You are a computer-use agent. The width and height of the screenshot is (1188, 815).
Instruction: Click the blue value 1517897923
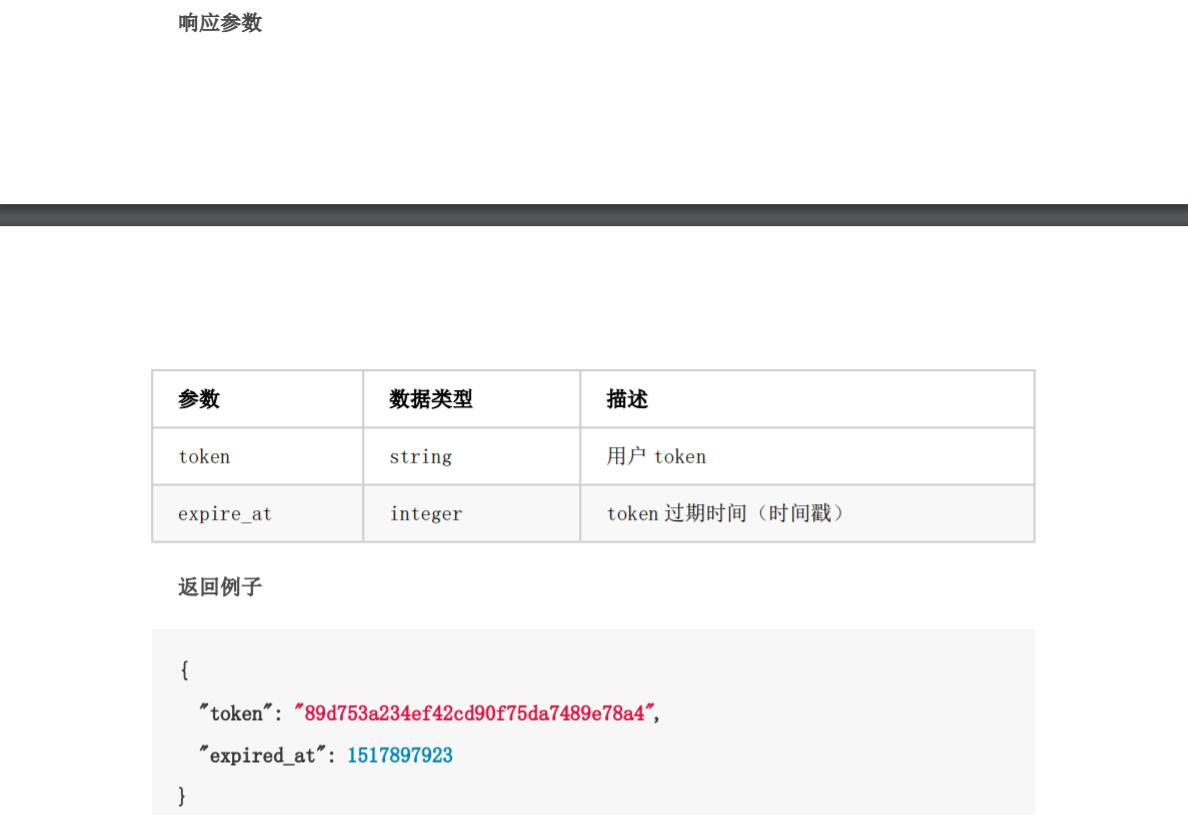[x=400, y=755]
